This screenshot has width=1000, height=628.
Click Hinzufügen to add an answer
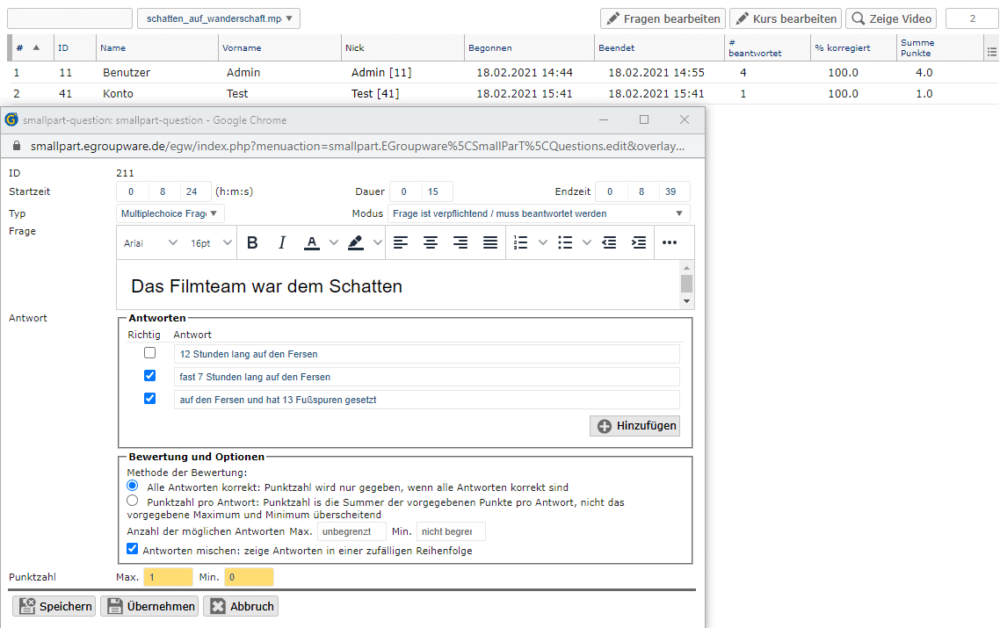coord(636,426)
